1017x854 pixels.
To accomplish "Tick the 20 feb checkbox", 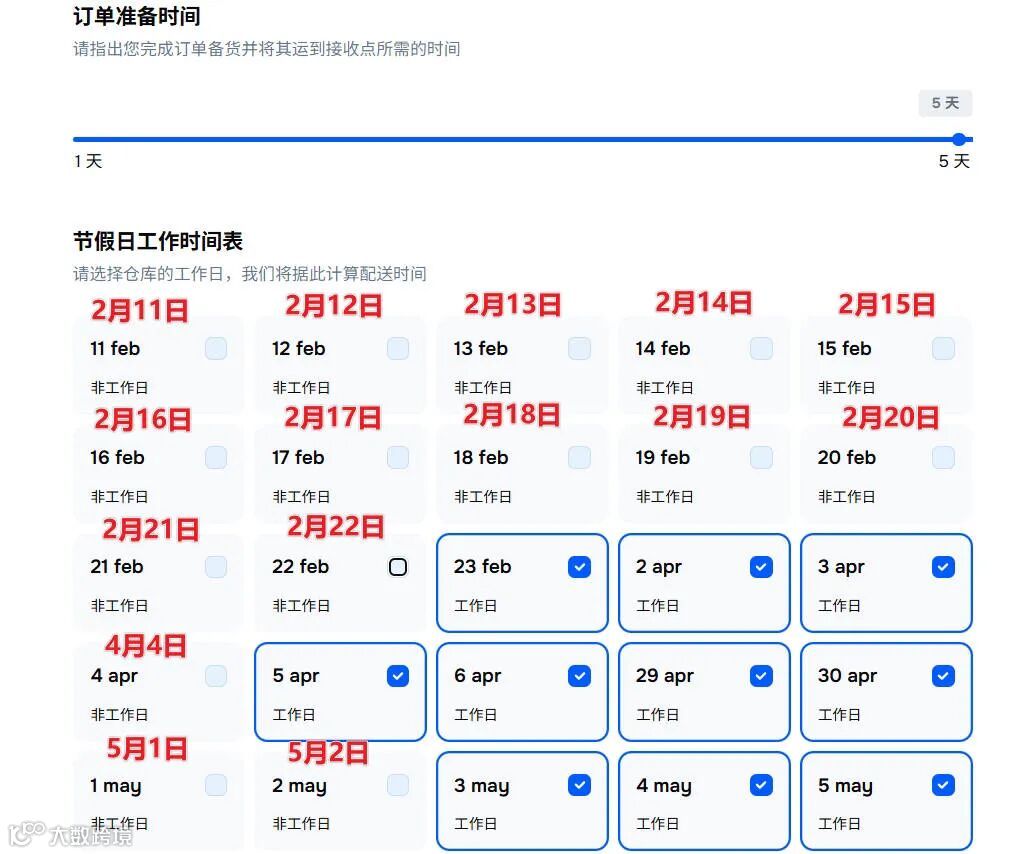I will pos(943,457).
